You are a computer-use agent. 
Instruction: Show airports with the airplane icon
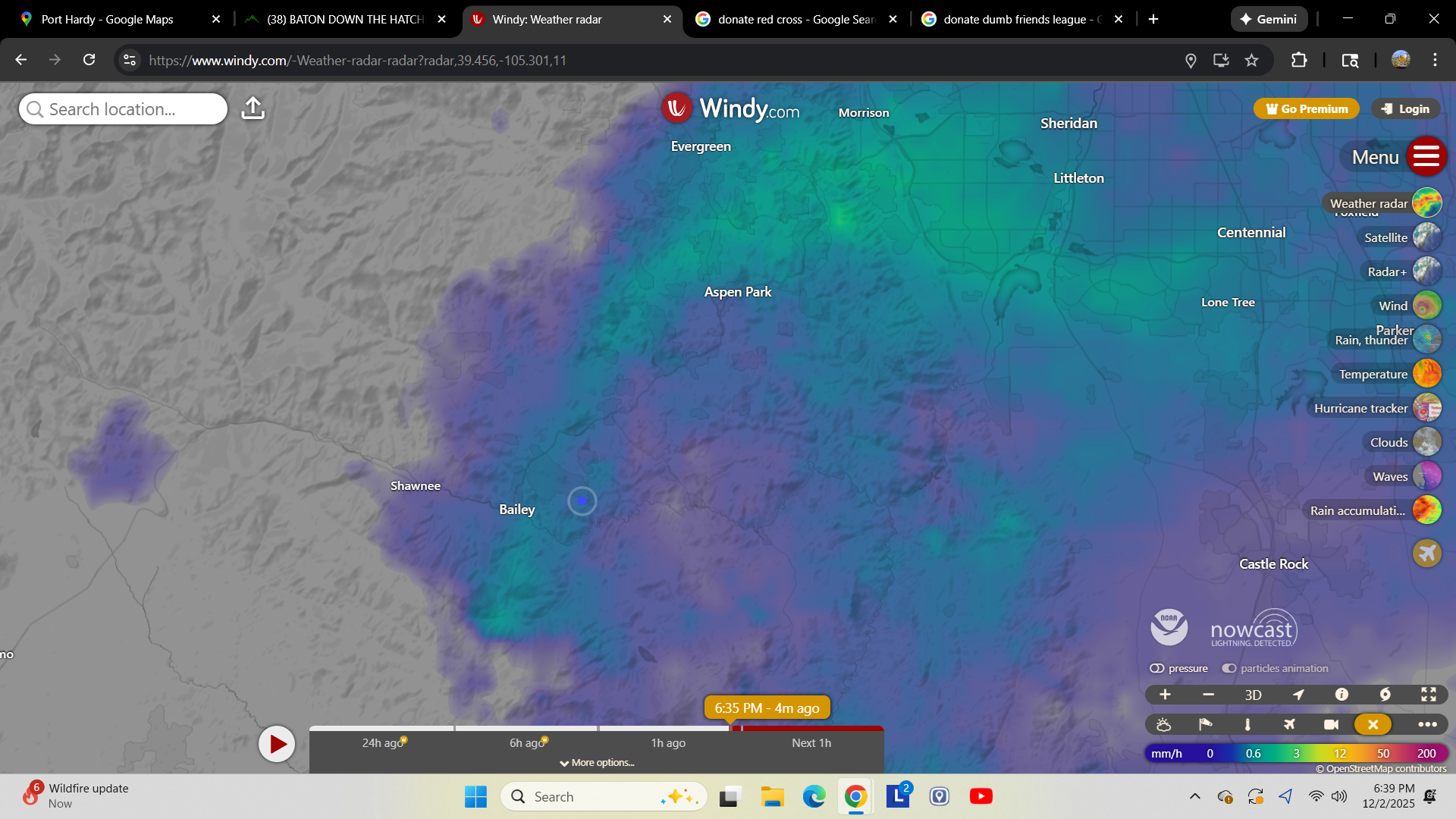(1289, 725)
